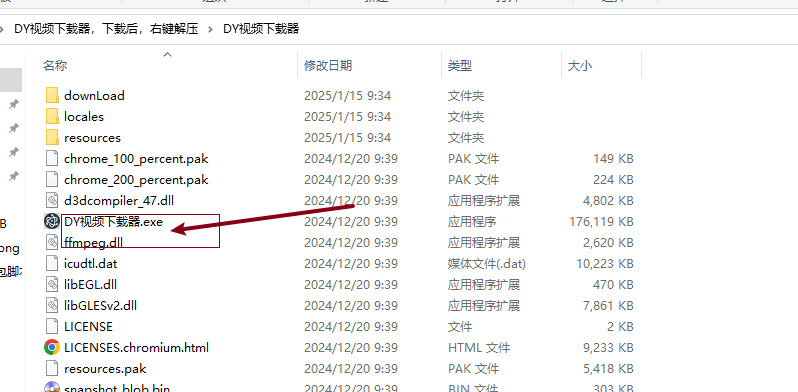Select the file name ffmpeg.dll
This screenshot has height=392, width=798.
click(x=94, y=243)
